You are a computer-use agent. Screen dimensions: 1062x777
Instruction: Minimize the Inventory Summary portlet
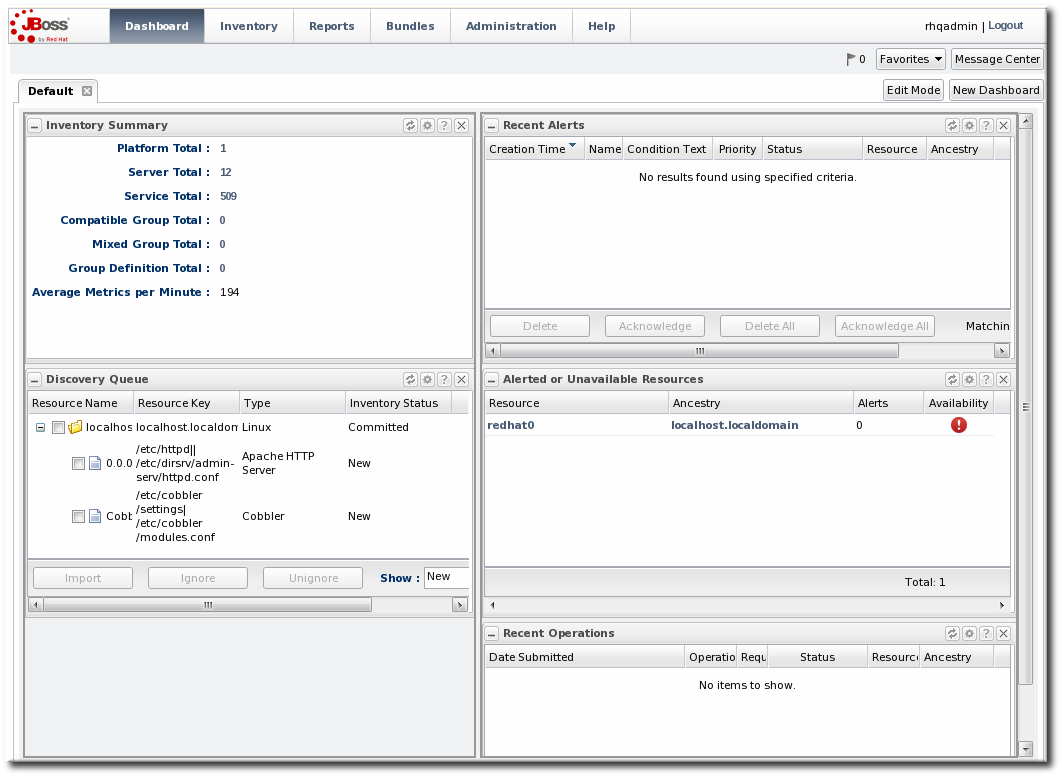34,126
